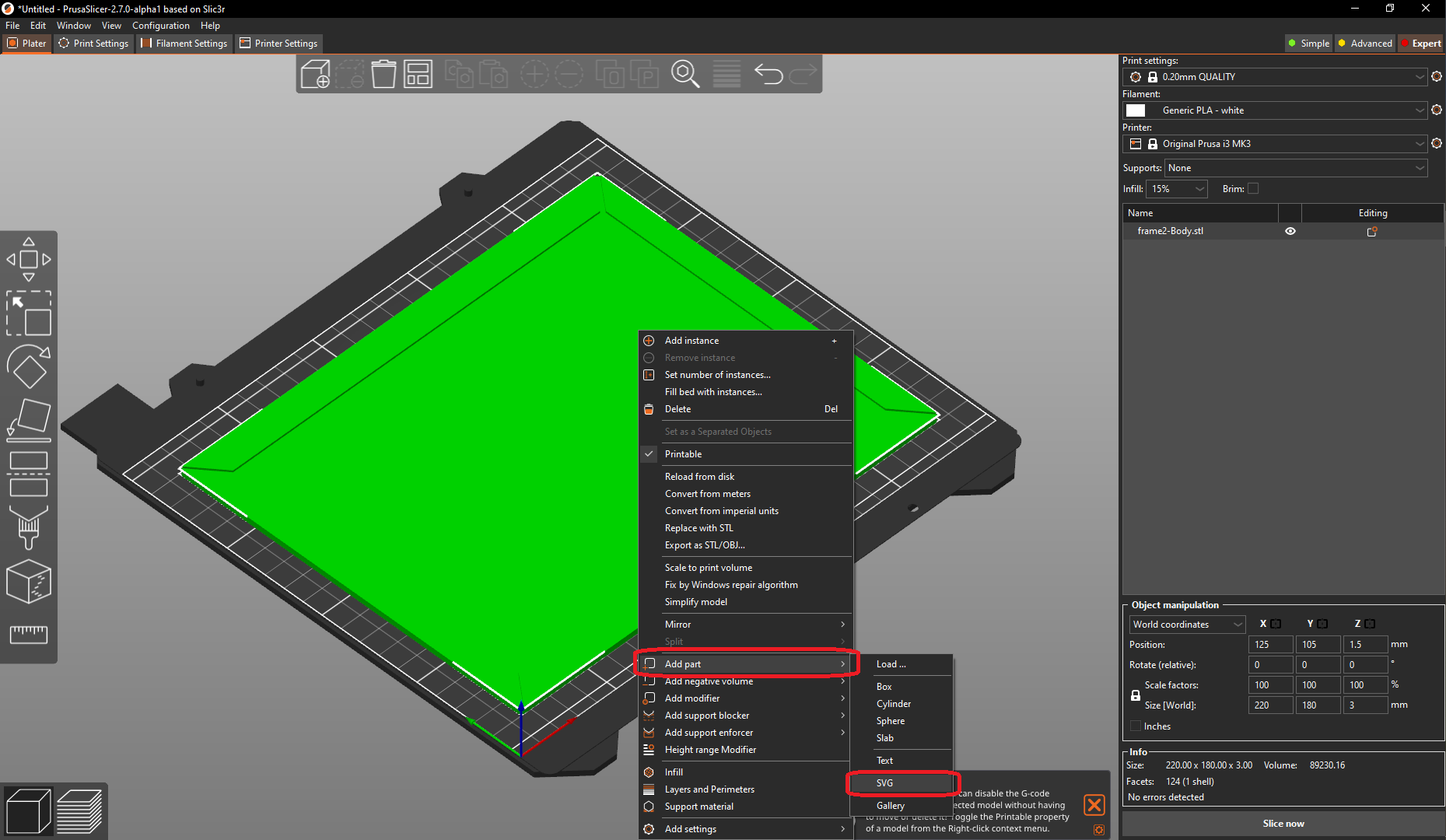Switch to Expert mode

1421,44
